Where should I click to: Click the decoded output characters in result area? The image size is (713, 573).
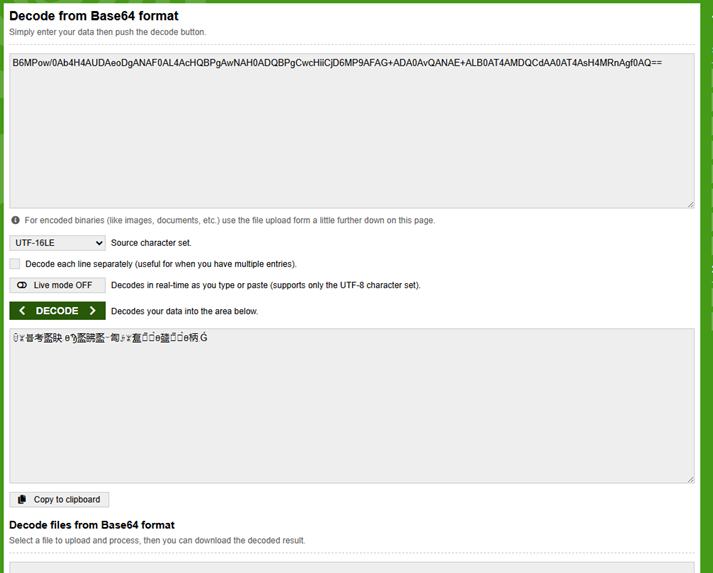[110, 338]
